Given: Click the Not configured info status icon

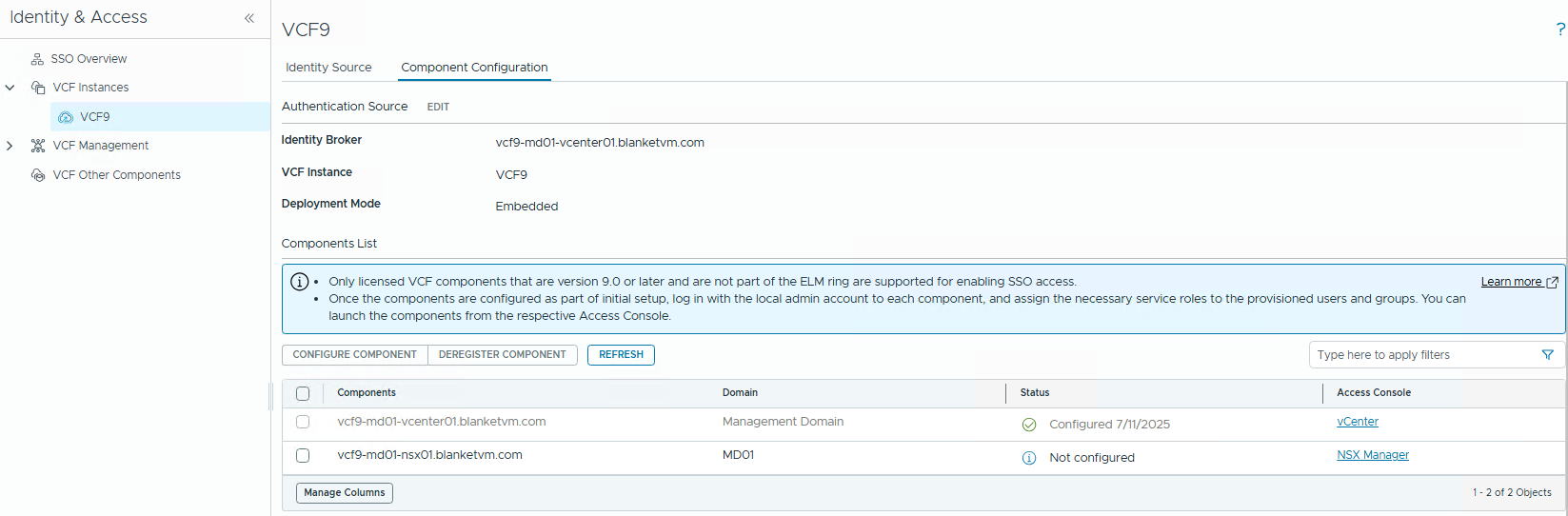Looking at the screenshot, I should point(1029,458).
